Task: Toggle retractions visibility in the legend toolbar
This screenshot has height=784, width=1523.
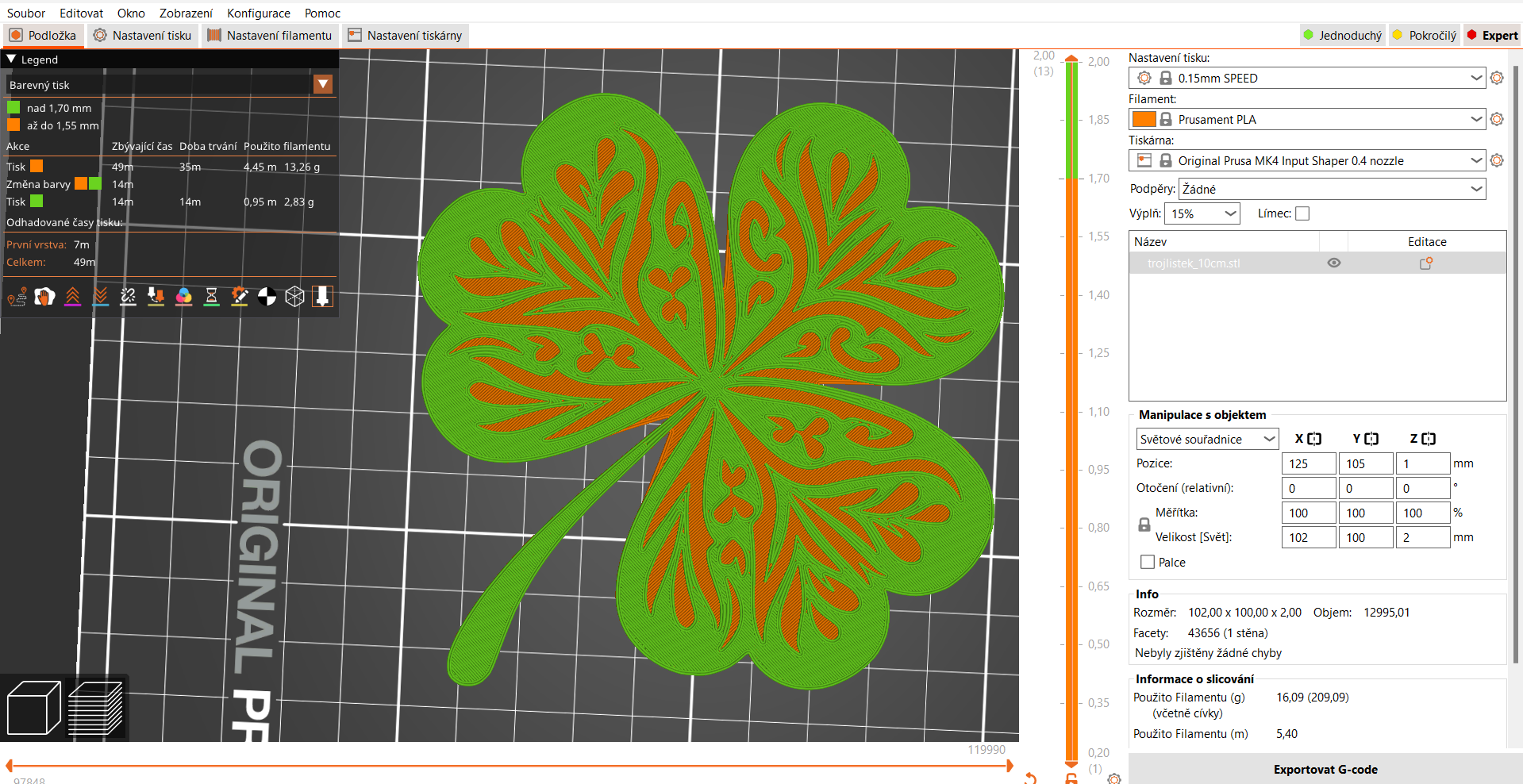Action: pyautogui.click(x=73, y=296)
